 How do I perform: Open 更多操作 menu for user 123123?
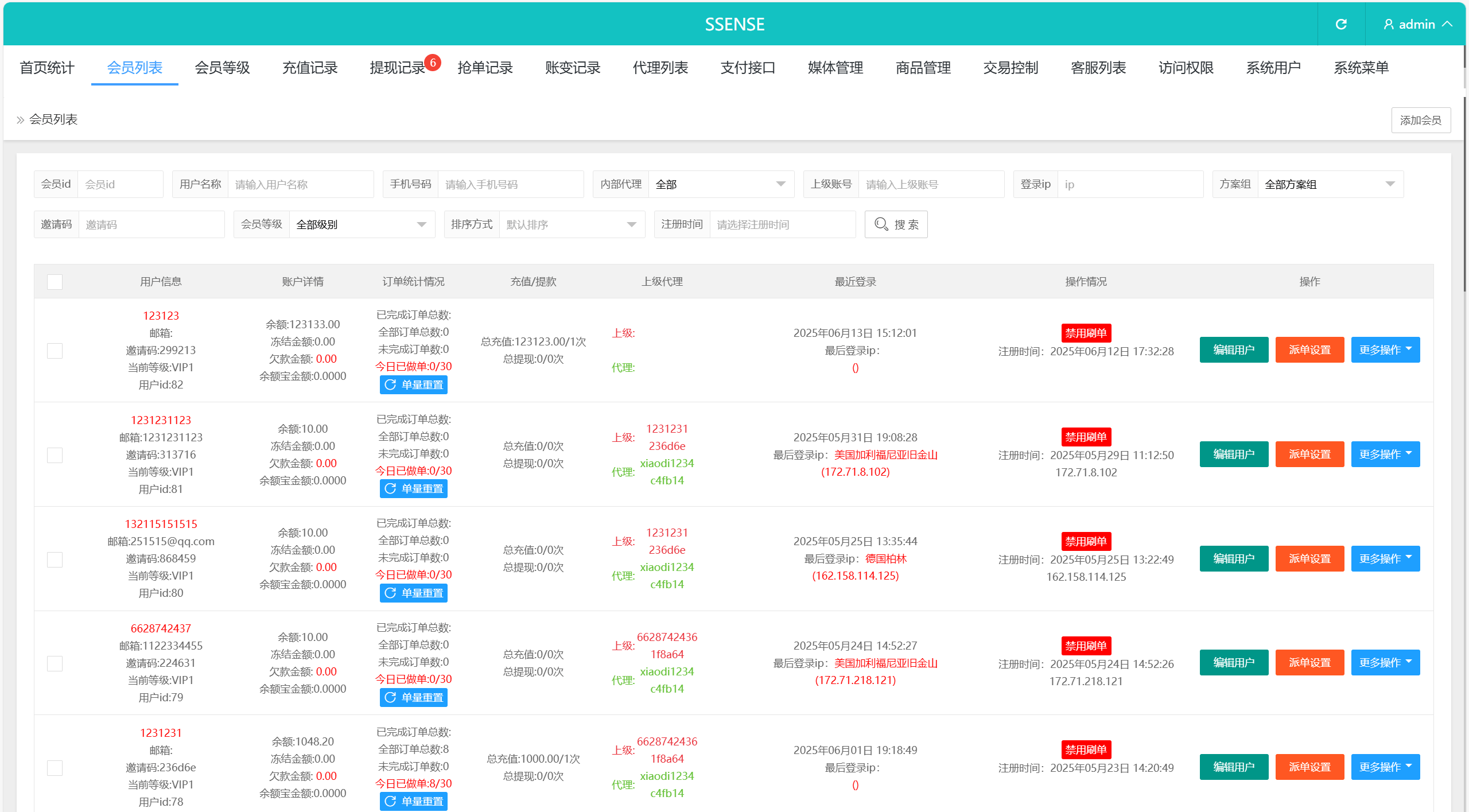[1385, 350]
